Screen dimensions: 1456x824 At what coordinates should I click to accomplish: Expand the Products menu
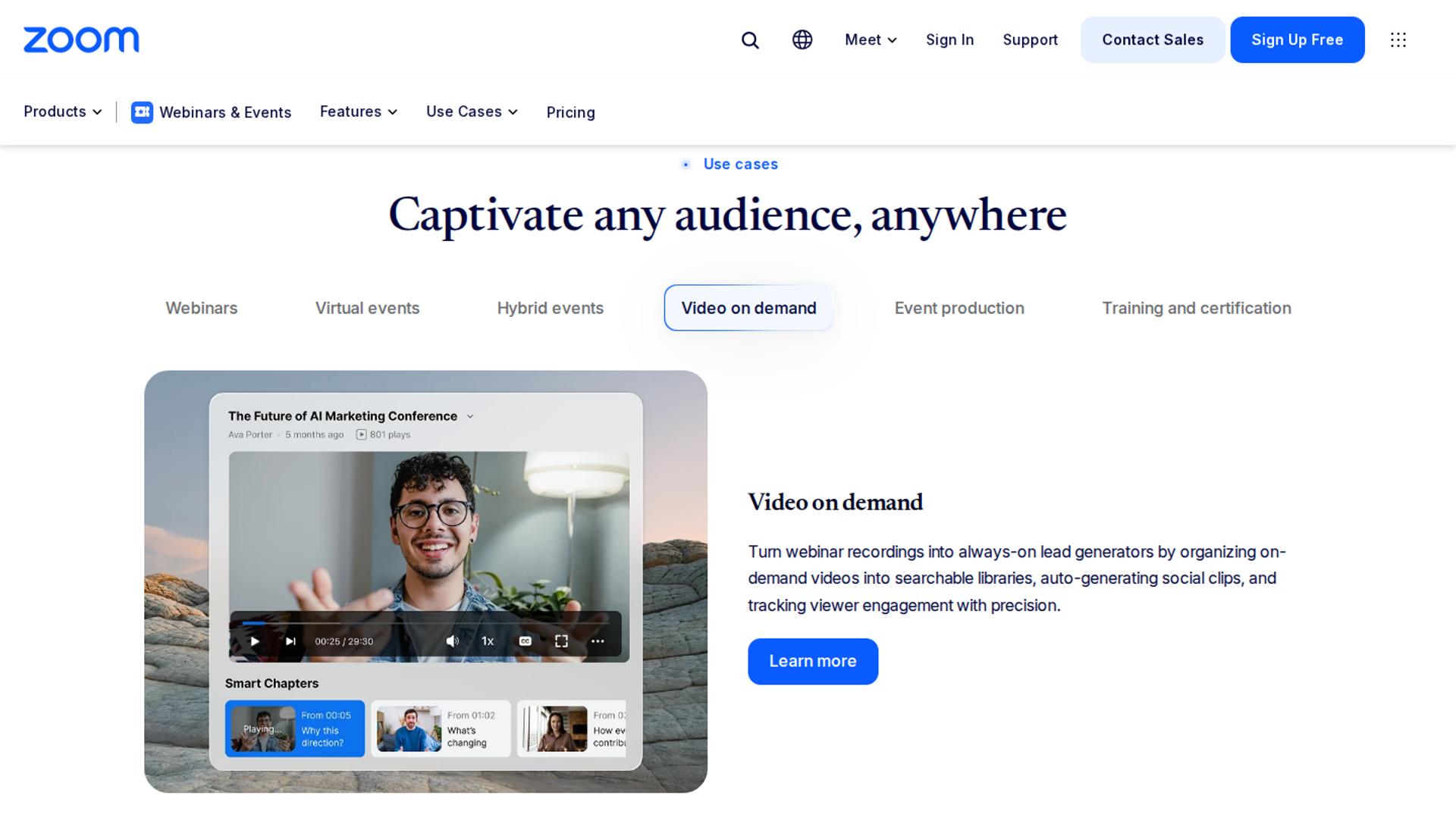63,111
